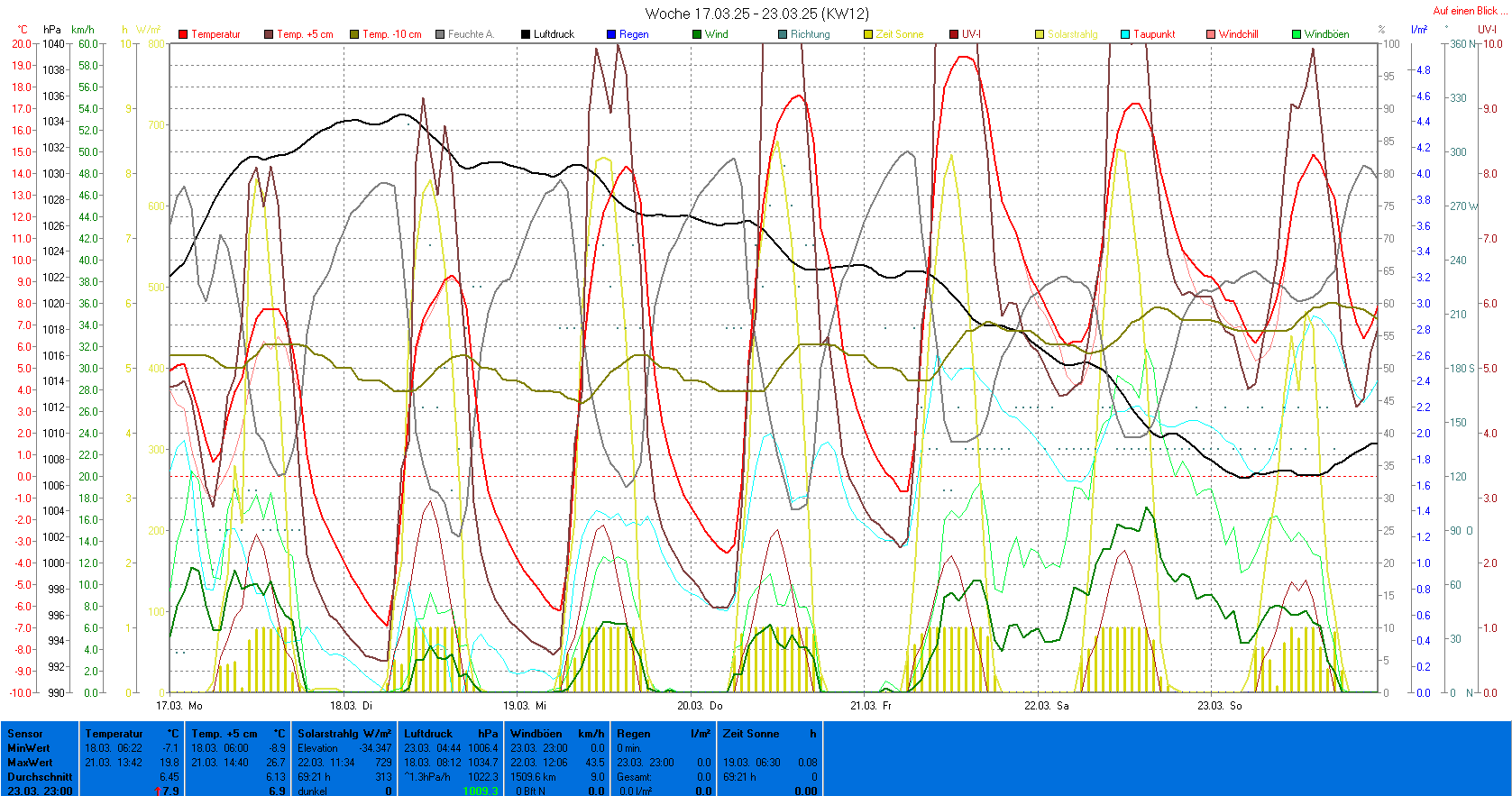Click the '0 Bft N' wind entry
The width and height of the screenshot is (1512, 796).
[530, 791]
